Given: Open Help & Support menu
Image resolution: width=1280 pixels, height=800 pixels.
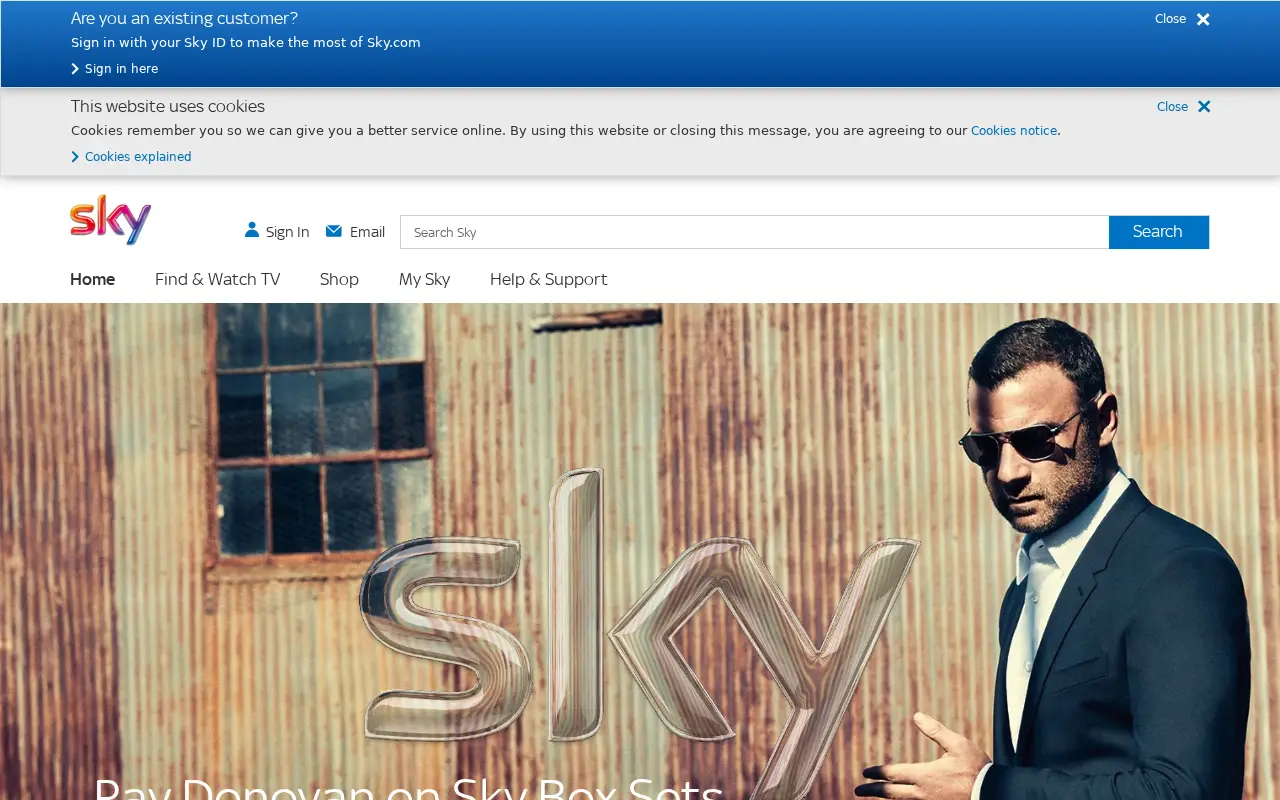Looking at the screenshot, I should 548,279.
